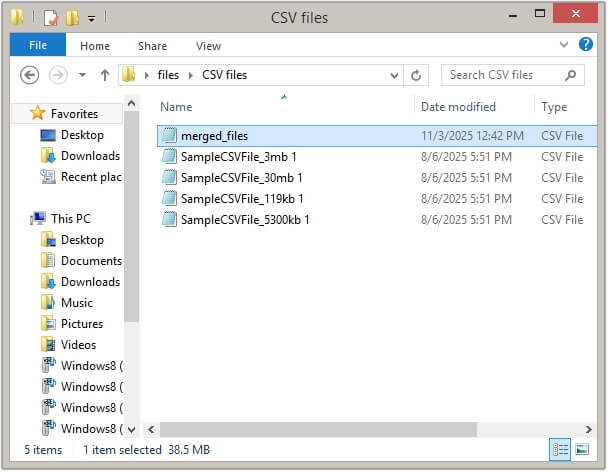Switch to Details view in status bar
The width and height of the screenshot is (608, 472).
tap(560, 450)
